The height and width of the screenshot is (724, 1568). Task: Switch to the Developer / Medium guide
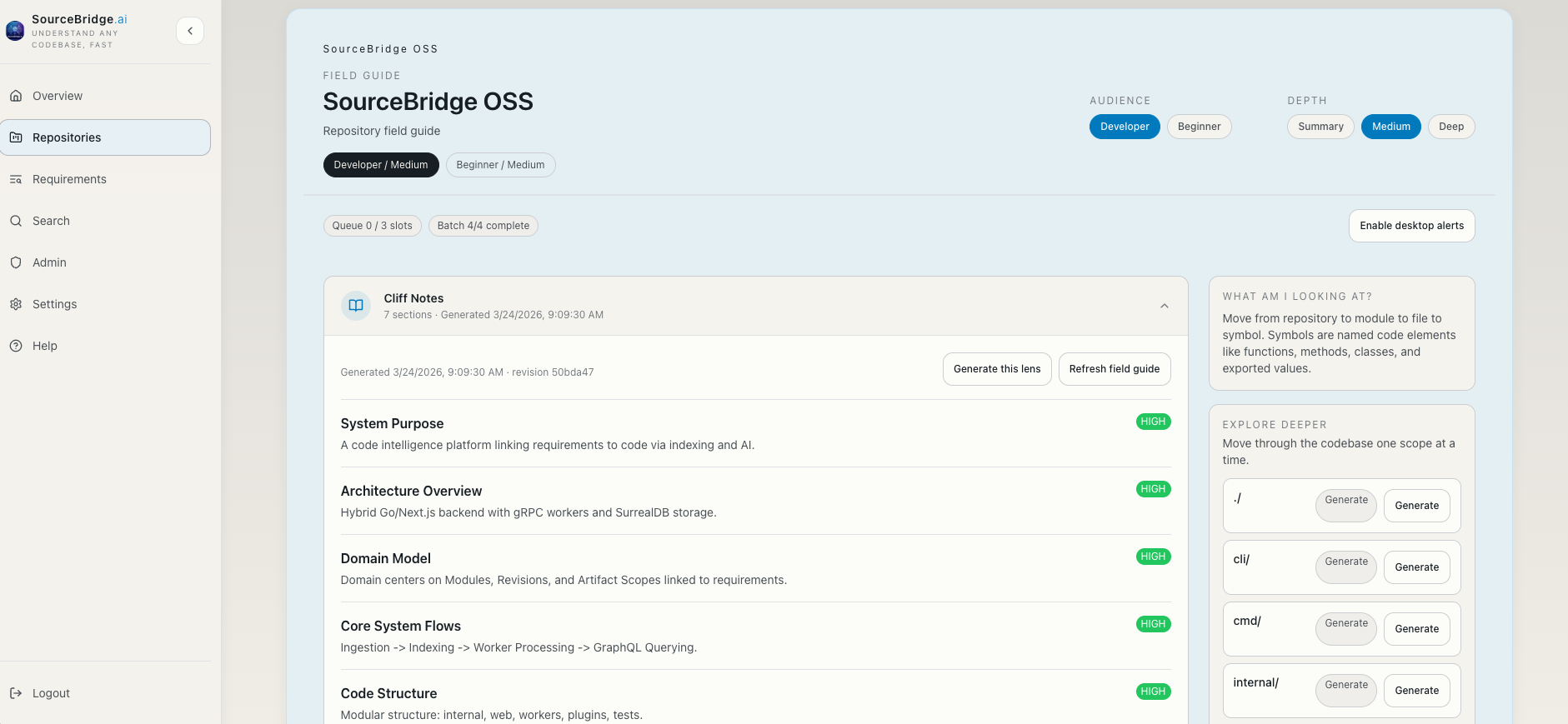[x=381, y=165]
